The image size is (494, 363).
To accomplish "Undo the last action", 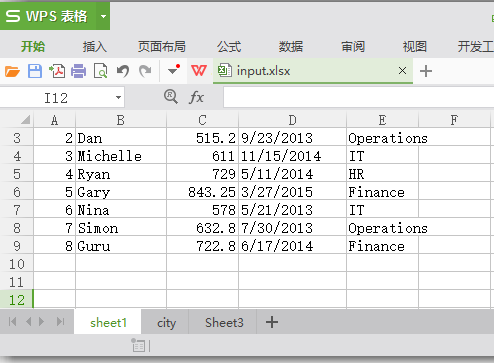I will click(123, 71).
